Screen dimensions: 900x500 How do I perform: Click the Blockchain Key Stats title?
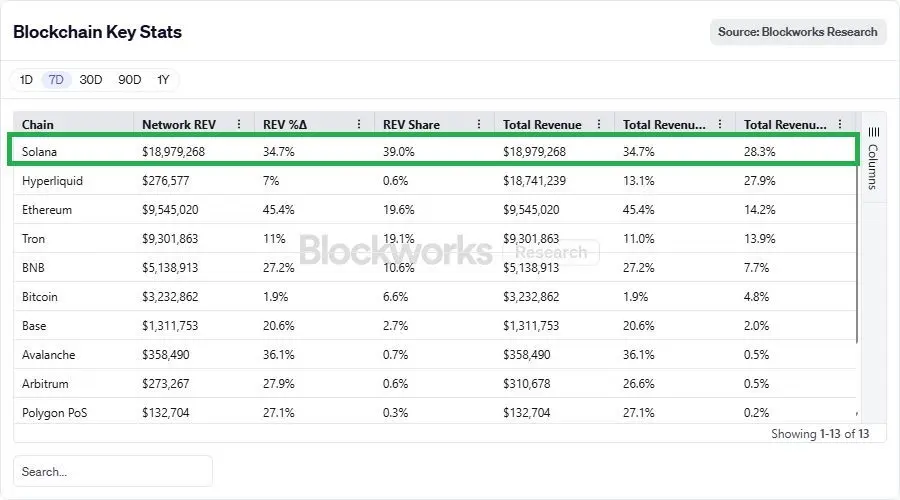(x=98, y=32)
